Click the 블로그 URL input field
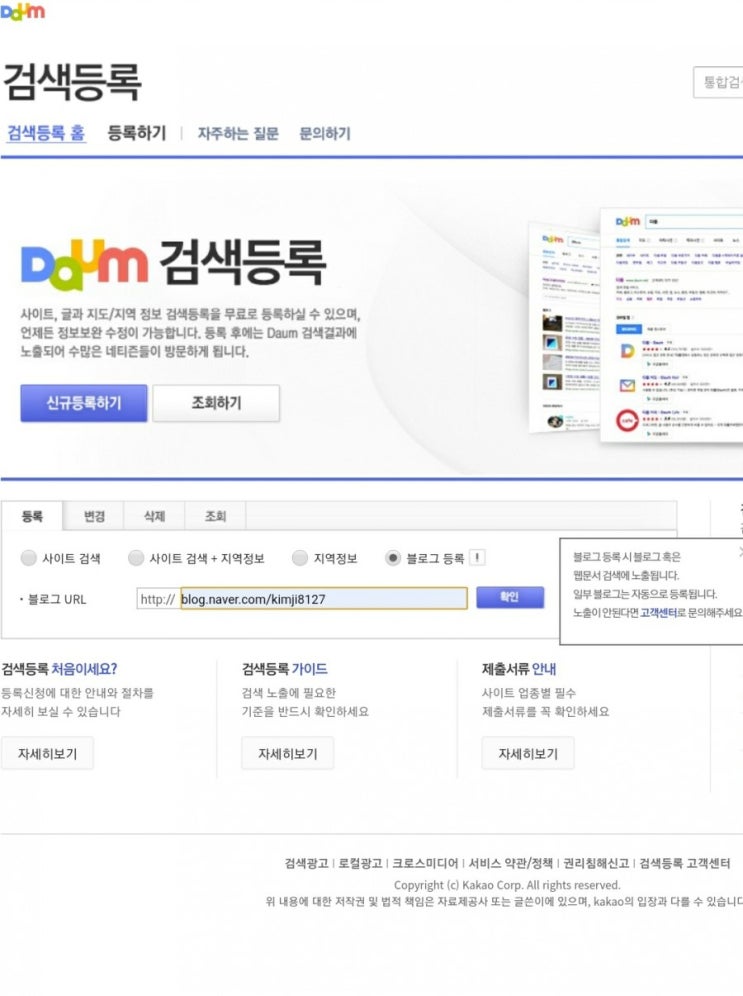Screen dimensions: 743x996 pos(324,598)
